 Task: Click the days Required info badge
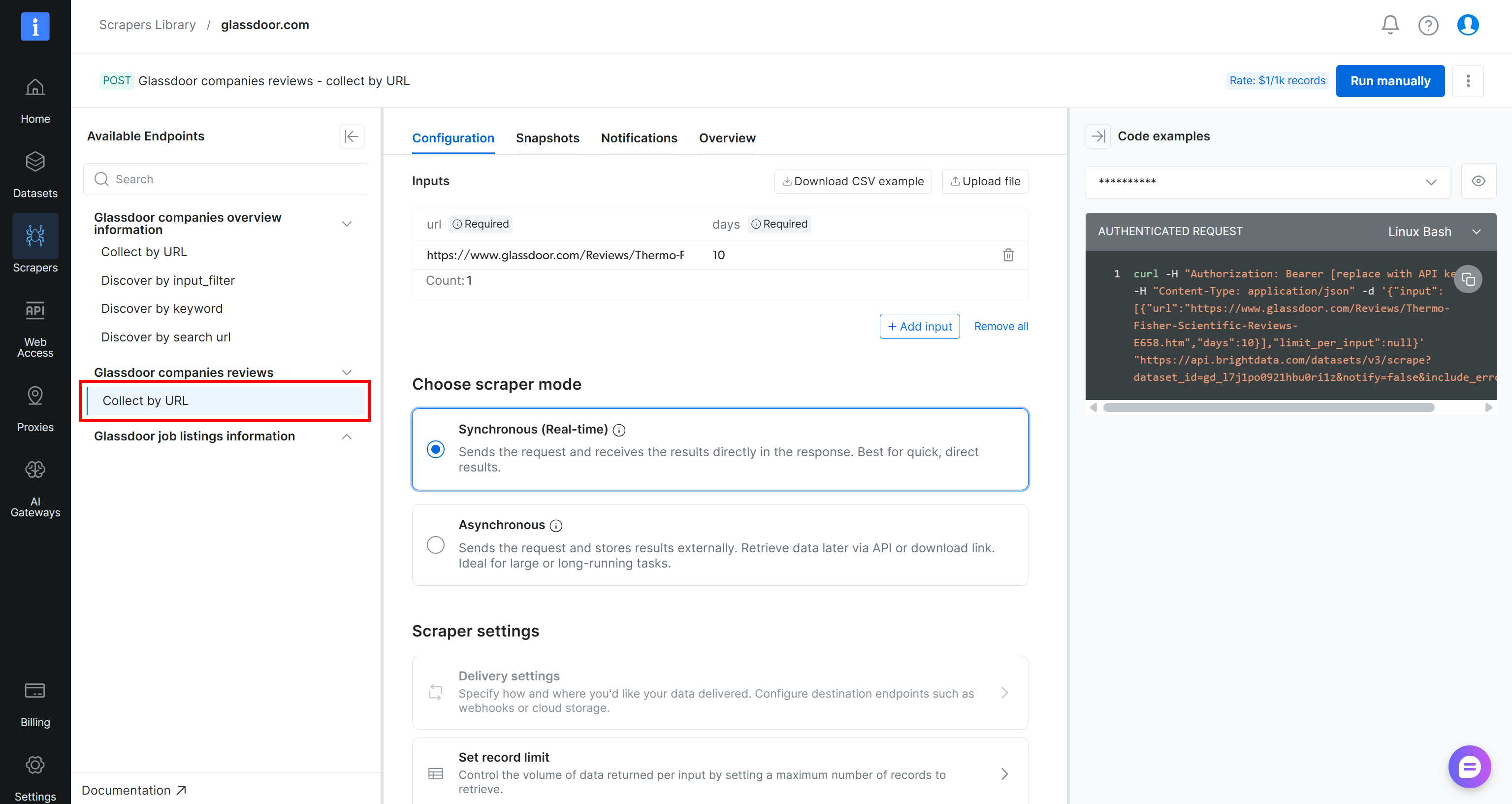click(779, 224)
